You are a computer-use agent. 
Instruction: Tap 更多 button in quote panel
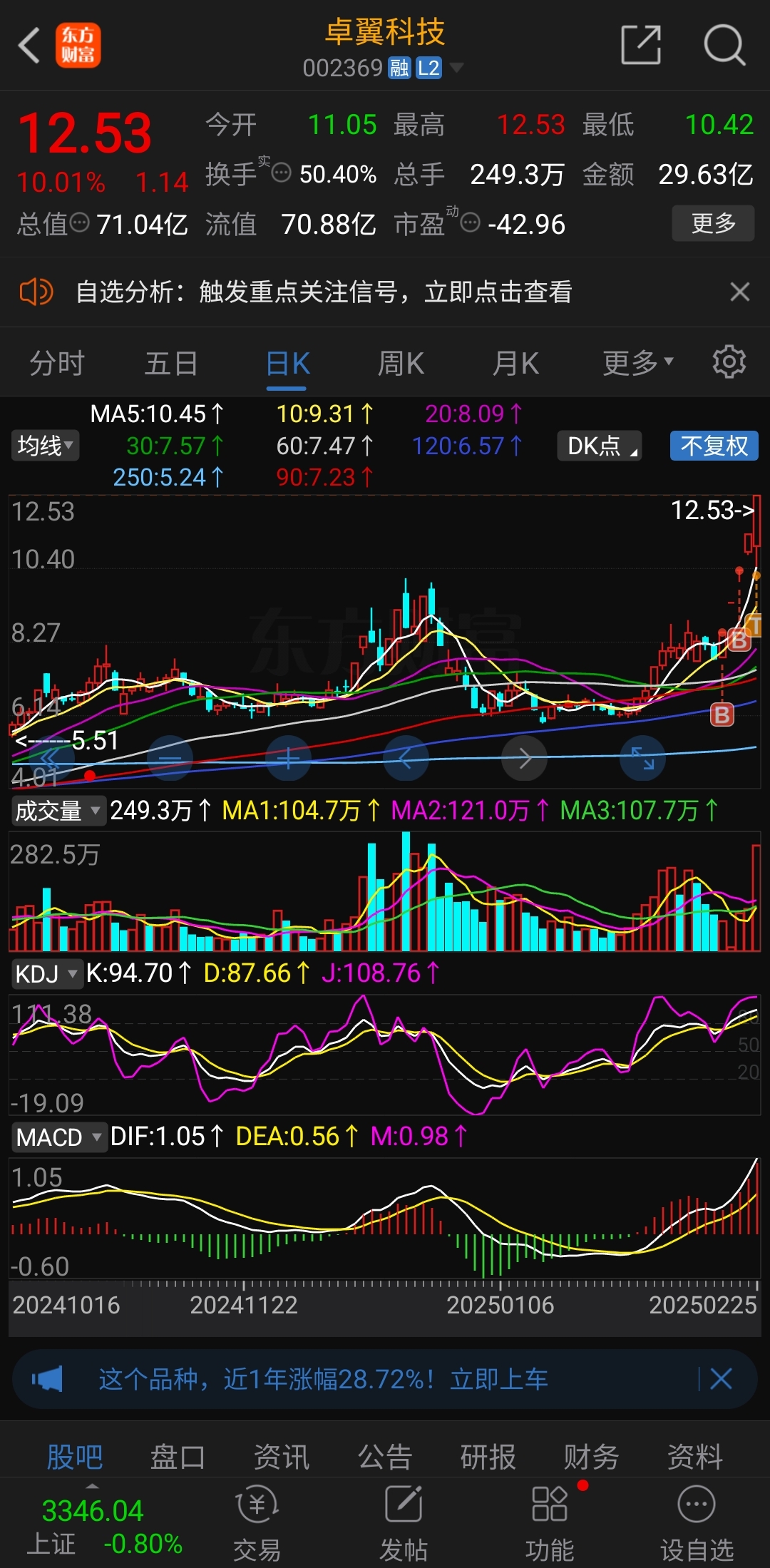tap(713, 223)
